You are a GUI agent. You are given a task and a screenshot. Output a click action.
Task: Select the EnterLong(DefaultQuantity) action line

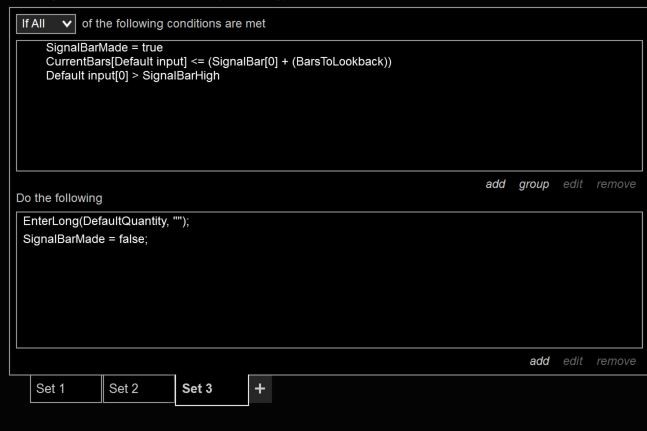[x=106, y=221]
